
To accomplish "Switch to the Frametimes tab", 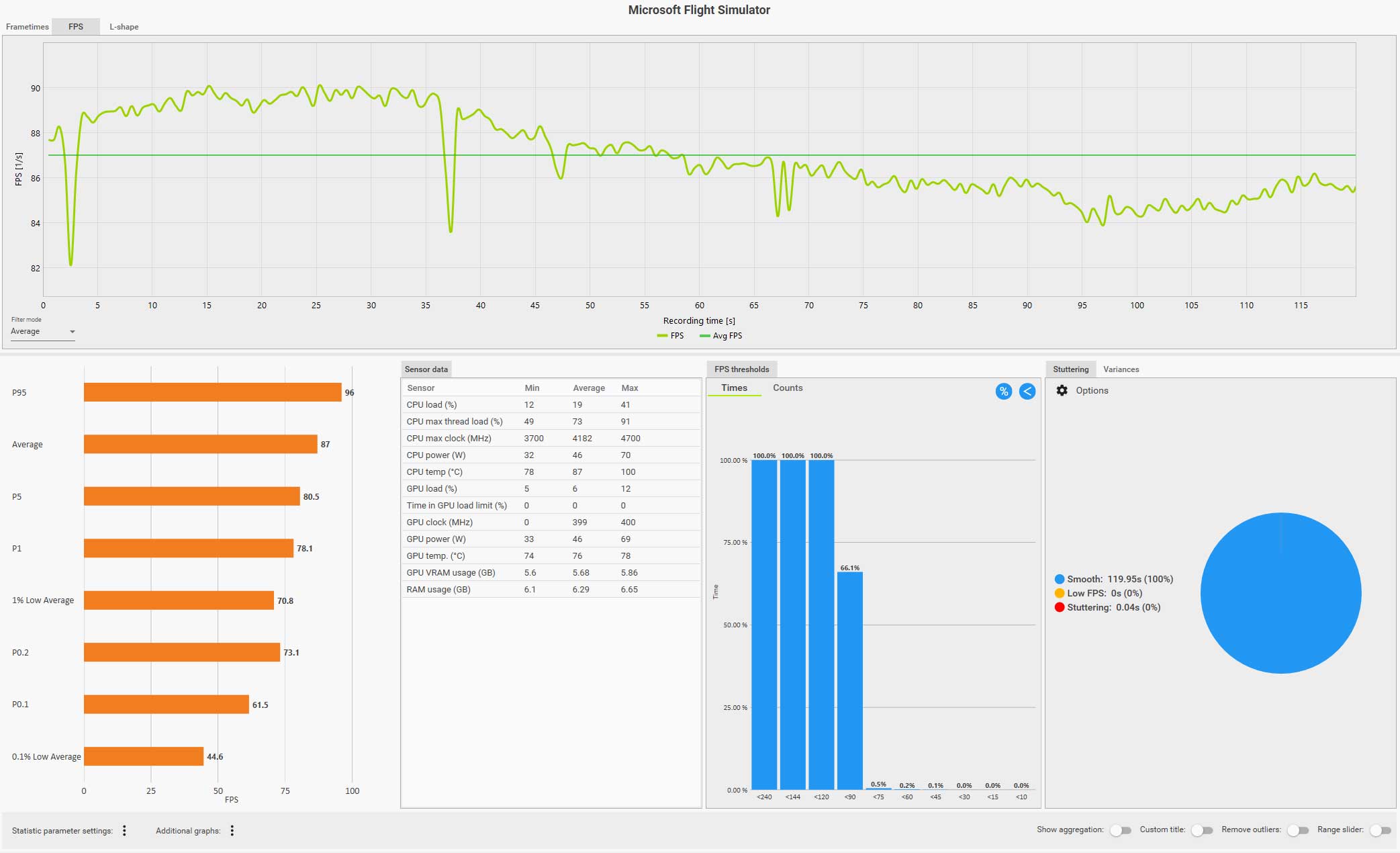I will coord(28,27).
